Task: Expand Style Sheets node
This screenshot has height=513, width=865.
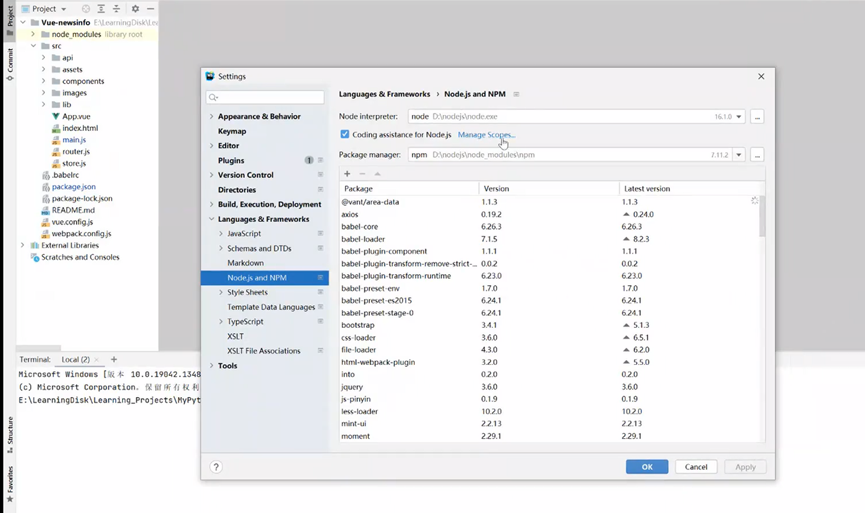Action: pyautogui.click(x=221, y=292)
